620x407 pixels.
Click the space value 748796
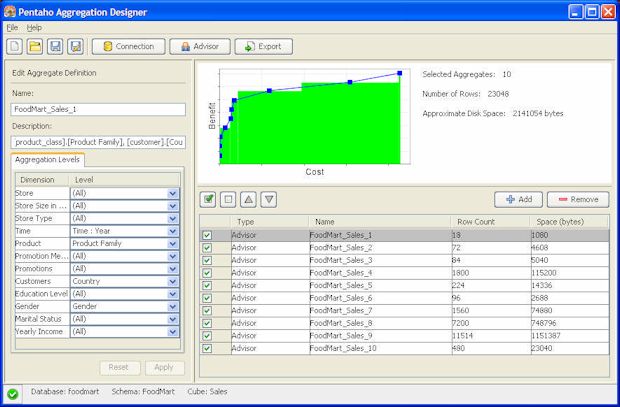(544, 323)
